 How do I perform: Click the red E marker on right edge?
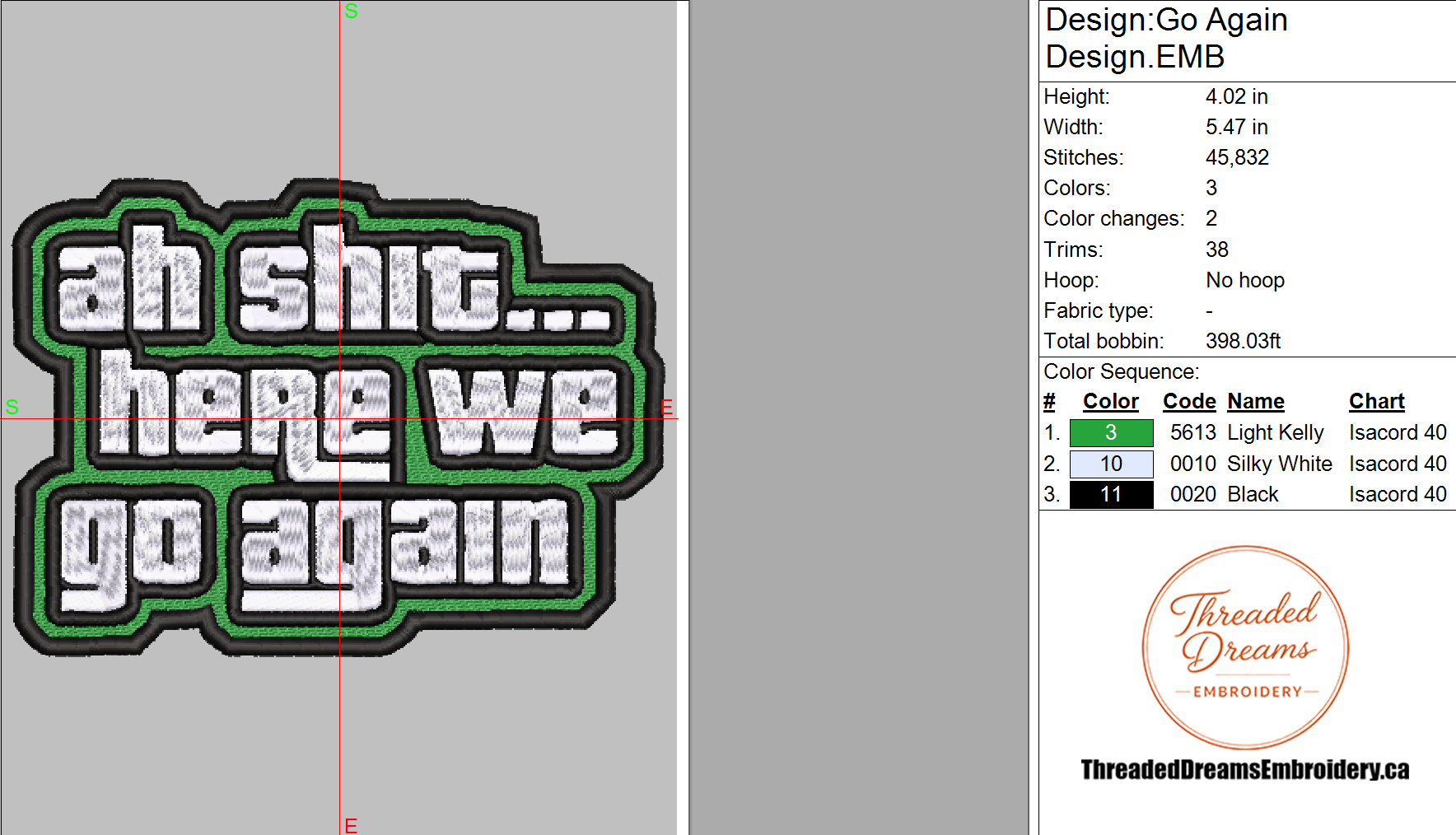[667, 407]
